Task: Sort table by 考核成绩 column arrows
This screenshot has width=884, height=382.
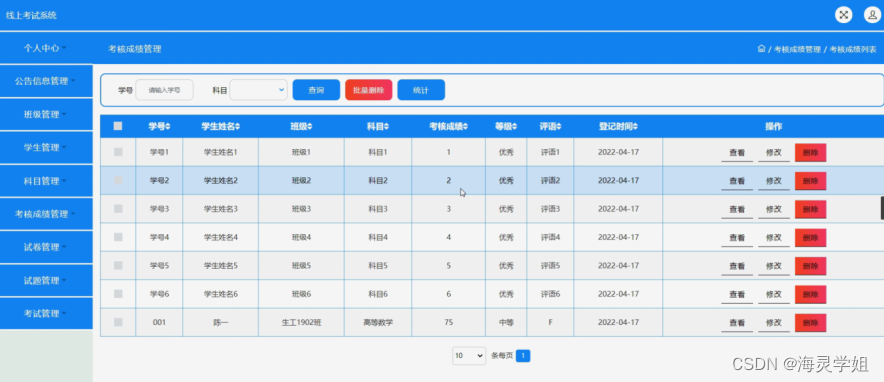Action: (465, 127)
